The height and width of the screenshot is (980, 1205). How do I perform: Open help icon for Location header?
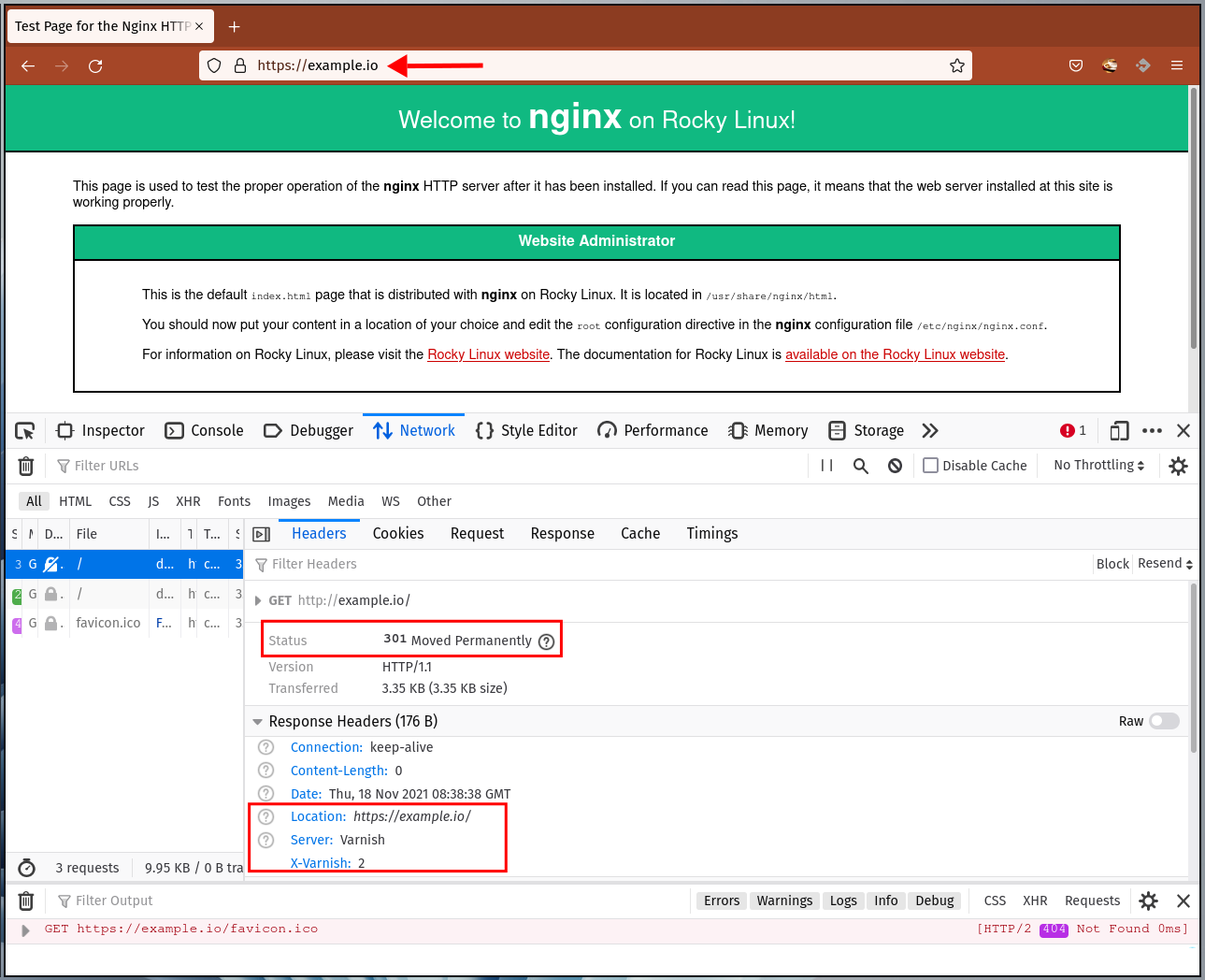click(x=266, y=816)
